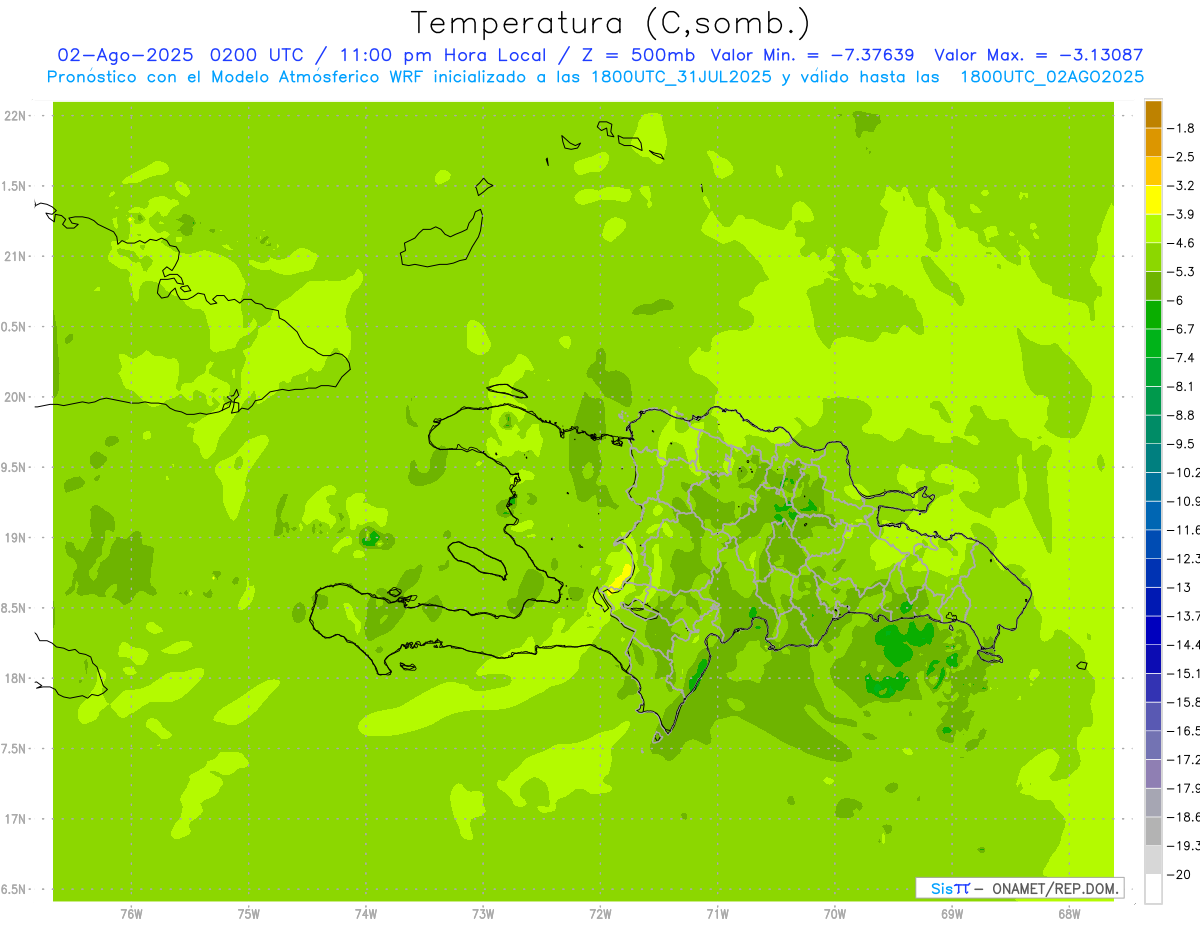Click the '-8.1' colorbar label
Screen dimensions: 1200x927
(x=1182, y=386)
